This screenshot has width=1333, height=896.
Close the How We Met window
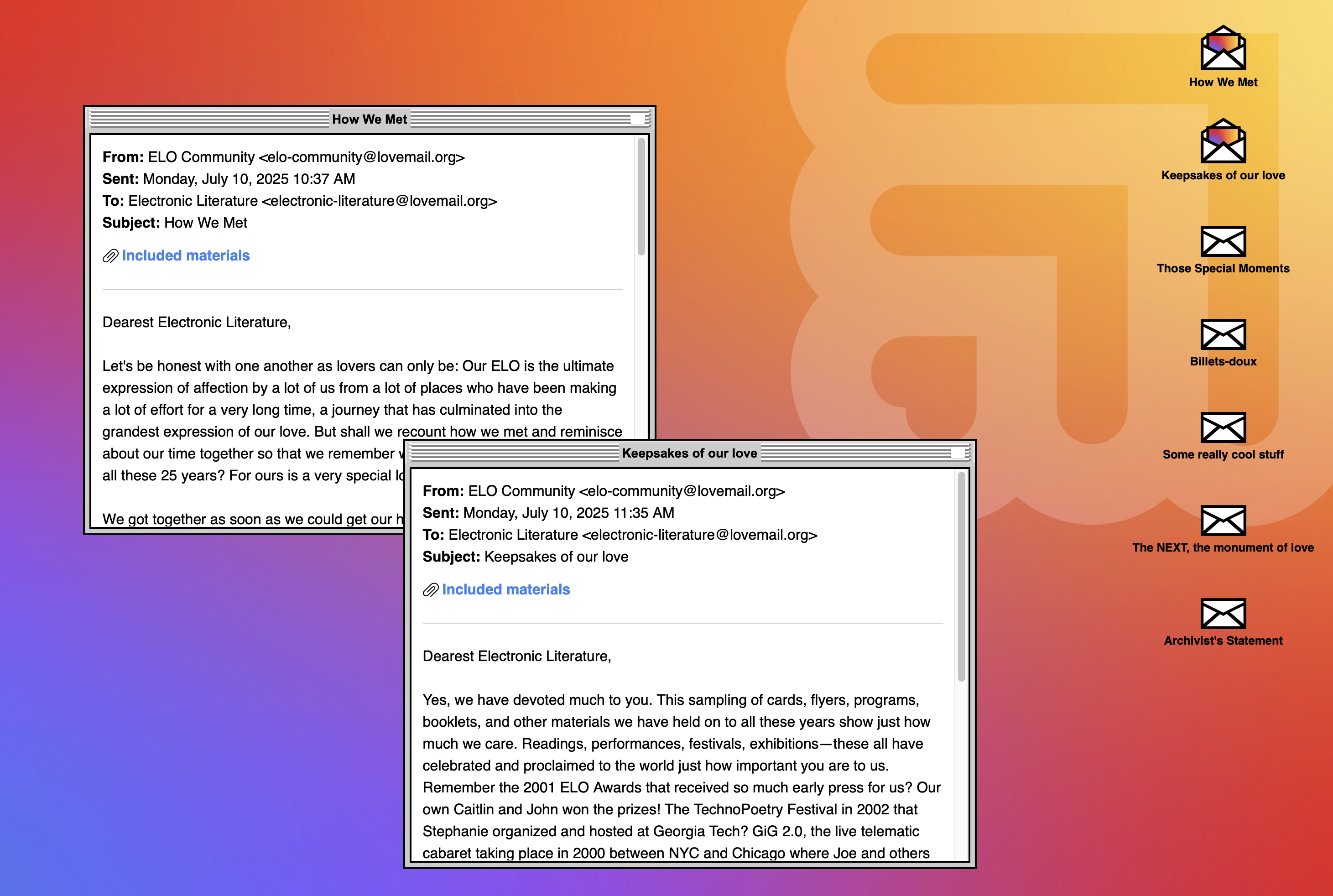click(638, 119)
